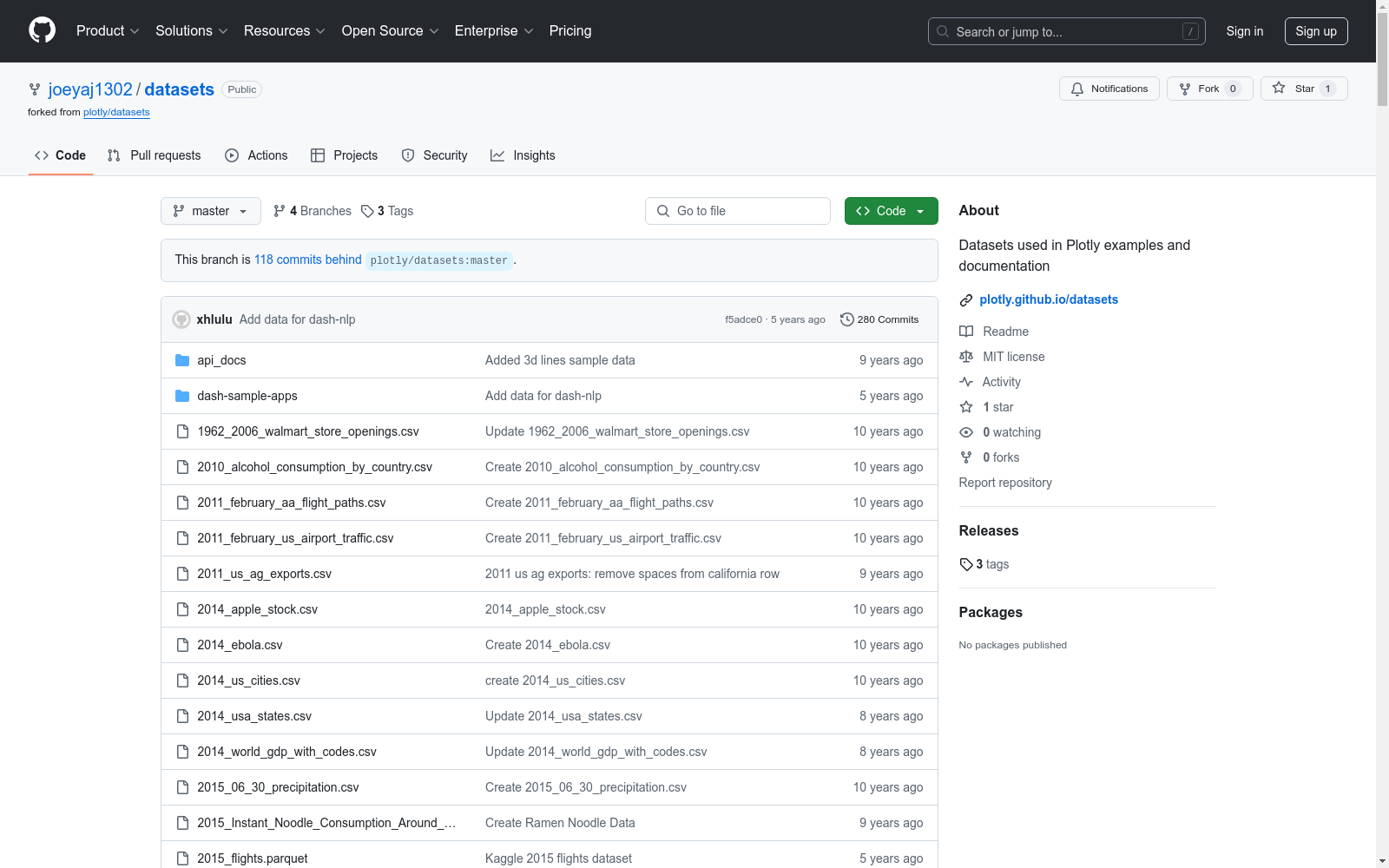The image size is (1389, 868).
Task: Click the repo fork icon before joeyaj1302
Action: click(x=35, y=89)
